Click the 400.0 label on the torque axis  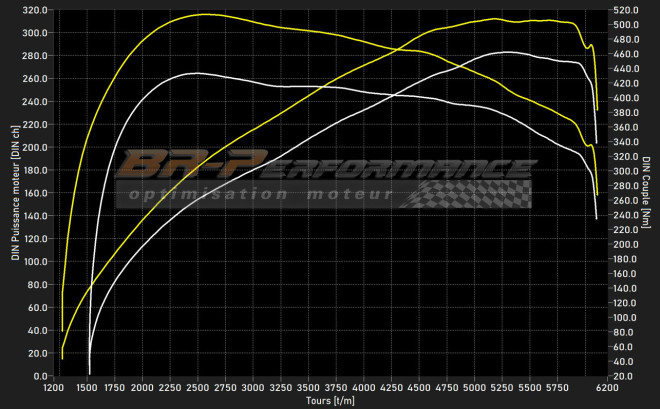click(626, 98)
